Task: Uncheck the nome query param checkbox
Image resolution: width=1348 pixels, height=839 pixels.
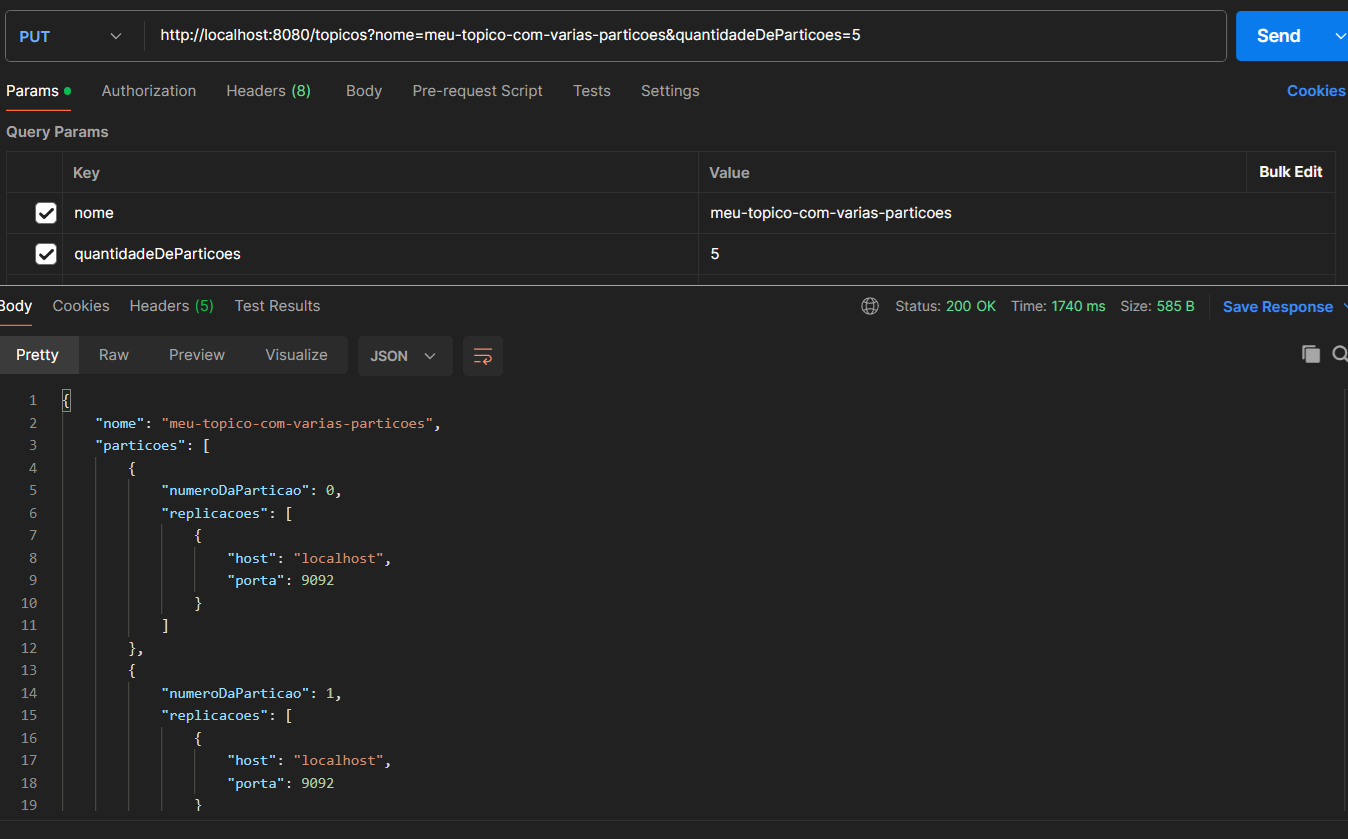Action: (46, 213)
